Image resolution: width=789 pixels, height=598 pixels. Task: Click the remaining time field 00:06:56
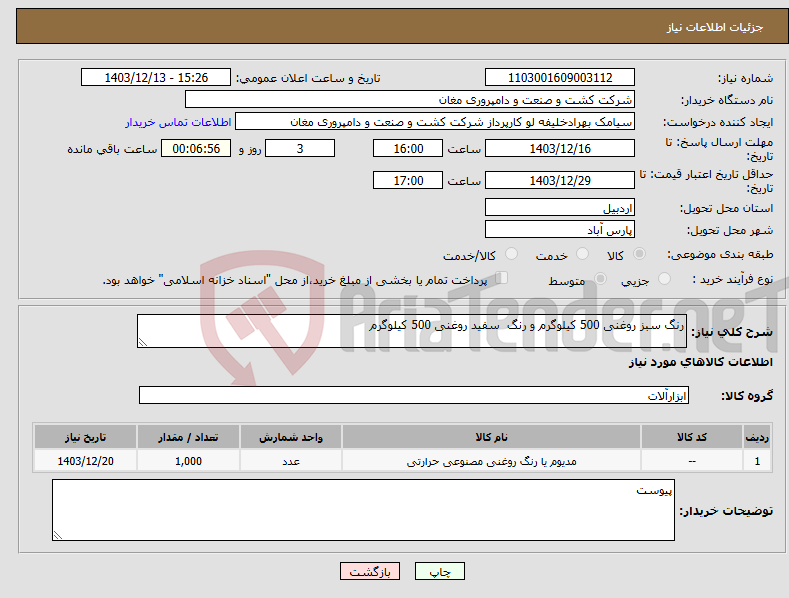coord(196,148)
